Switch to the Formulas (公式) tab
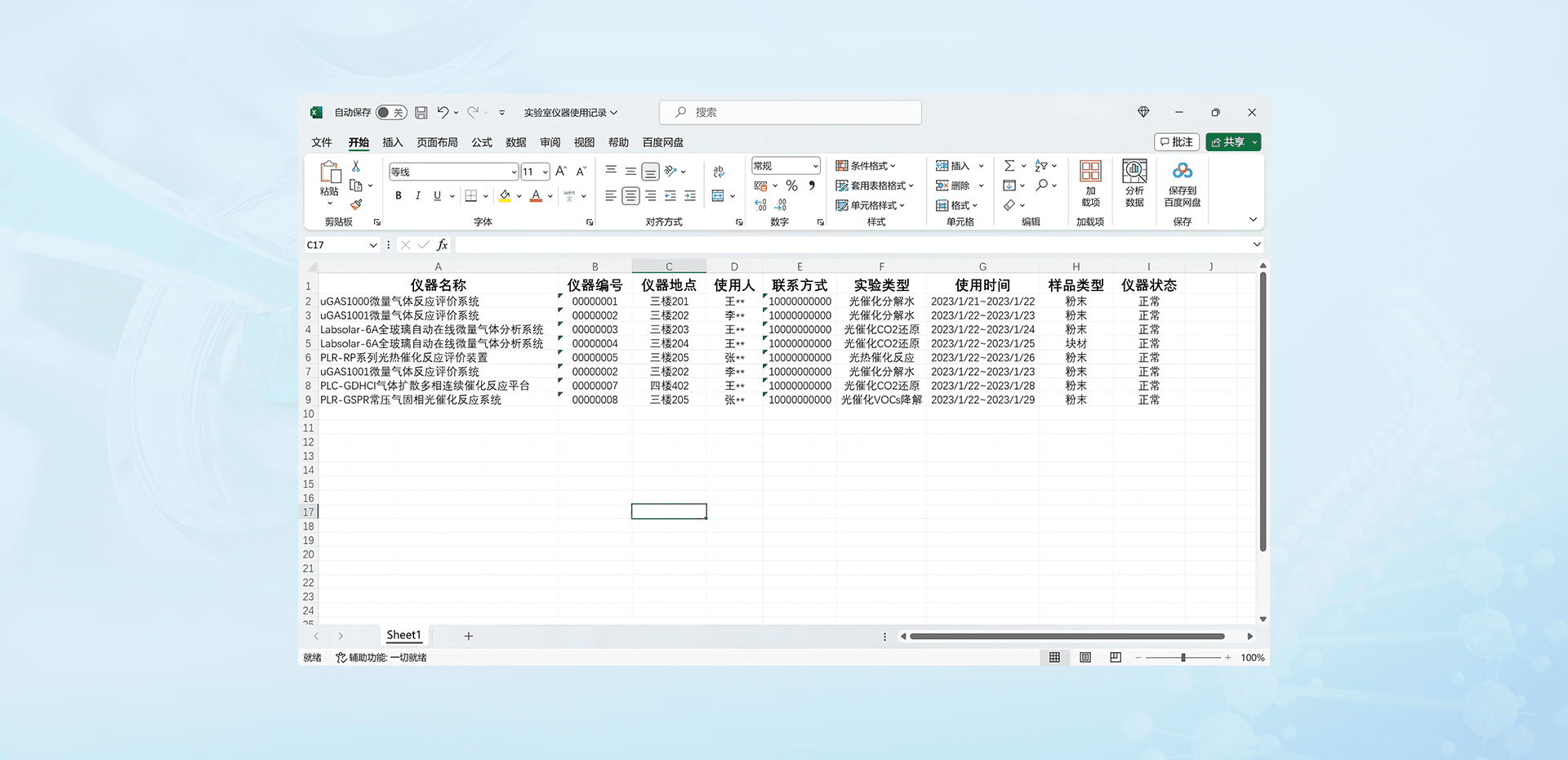The height and width of the screenshot is (760, 1568). pos(482,142)
